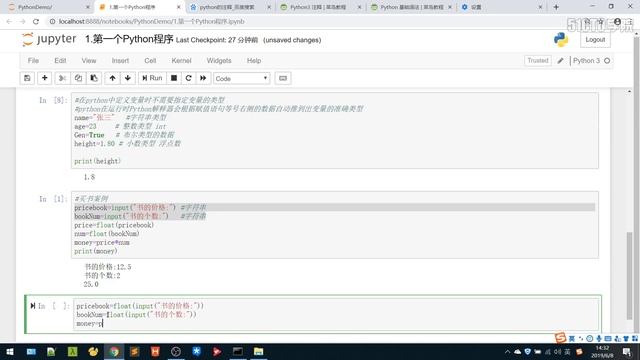Viewport: 640px width, 360px height.
Task: Open Sublime Text from the taskbar
Action: (135, 351)
